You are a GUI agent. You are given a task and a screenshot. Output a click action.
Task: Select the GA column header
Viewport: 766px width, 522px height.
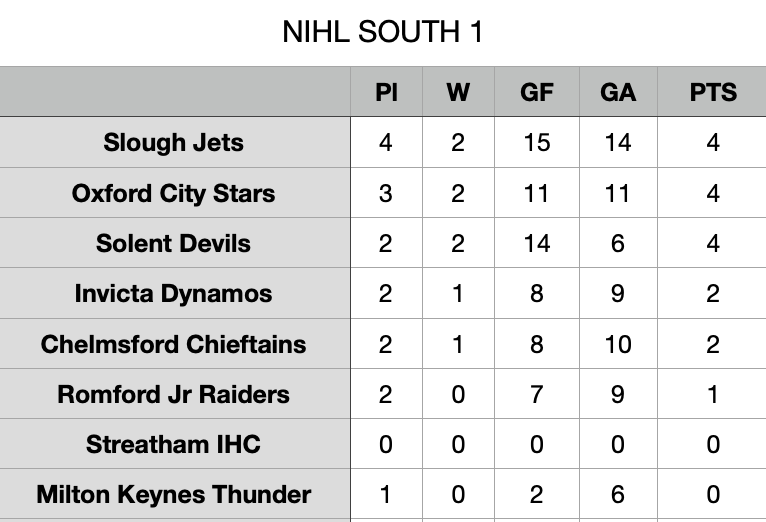point(618,93)
